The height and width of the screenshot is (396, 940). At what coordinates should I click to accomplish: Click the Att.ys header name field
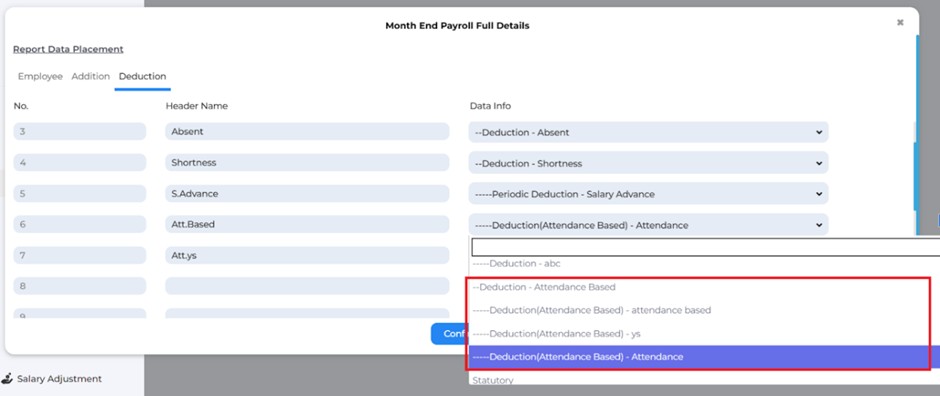[307, 255]
